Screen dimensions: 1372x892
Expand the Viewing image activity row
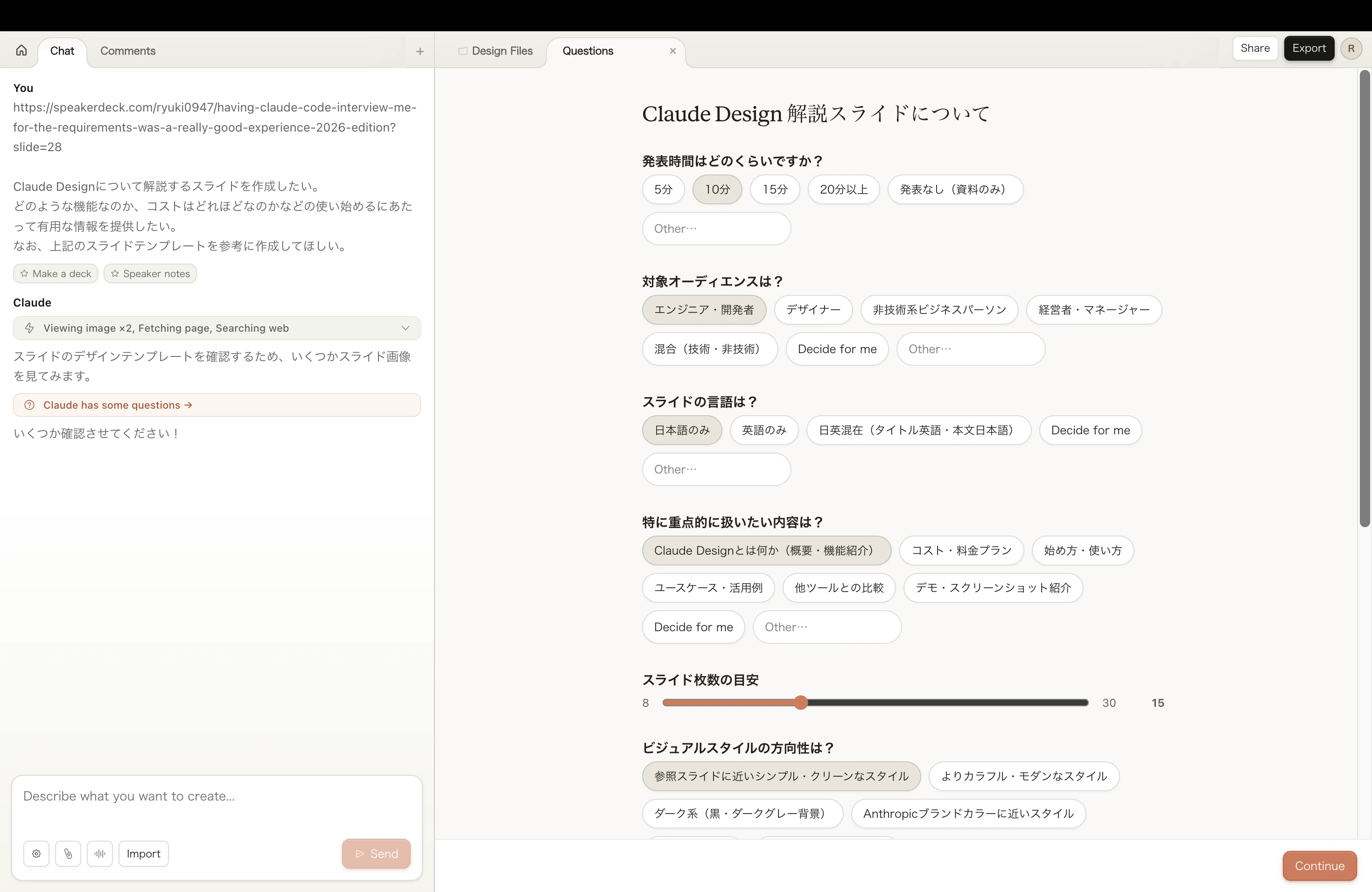pyautogui.click(x=217, y=328)
